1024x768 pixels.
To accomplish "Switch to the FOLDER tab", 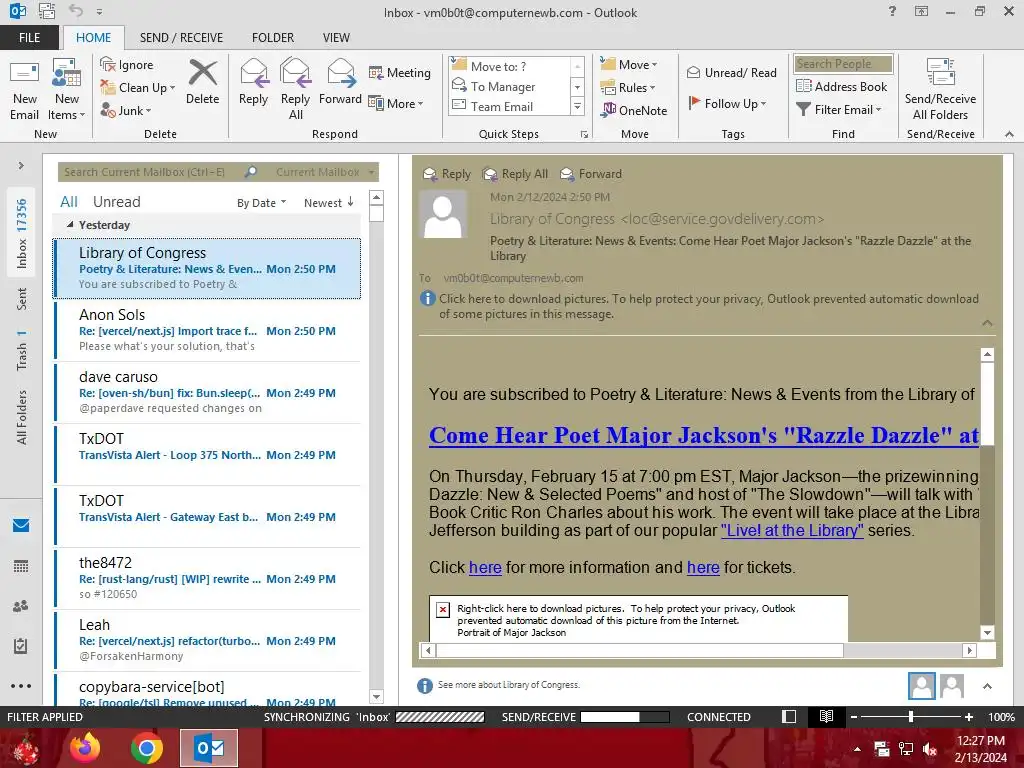I will coord(273,38).
